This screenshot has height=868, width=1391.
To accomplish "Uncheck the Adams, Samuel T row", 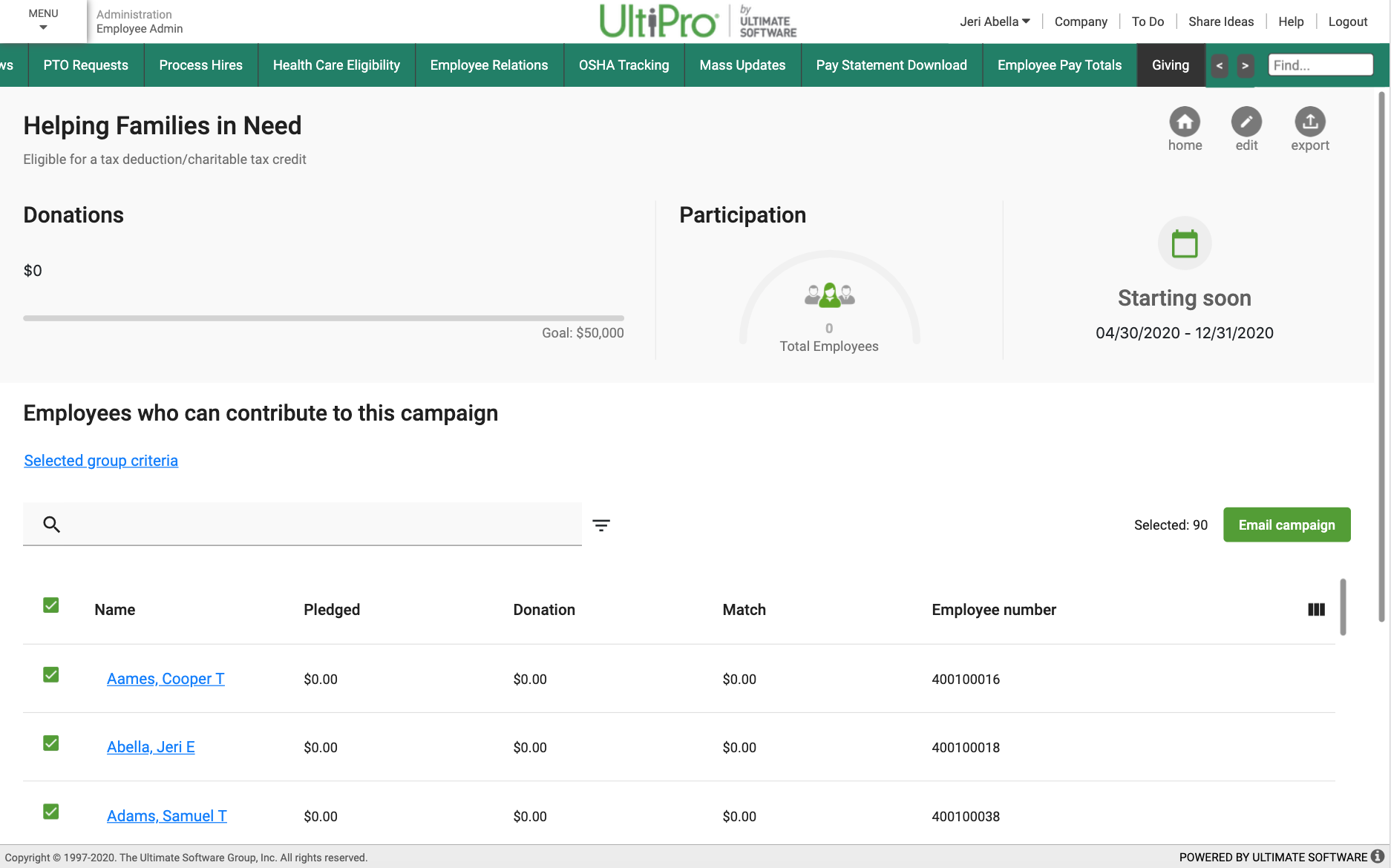I will [51, 812].
